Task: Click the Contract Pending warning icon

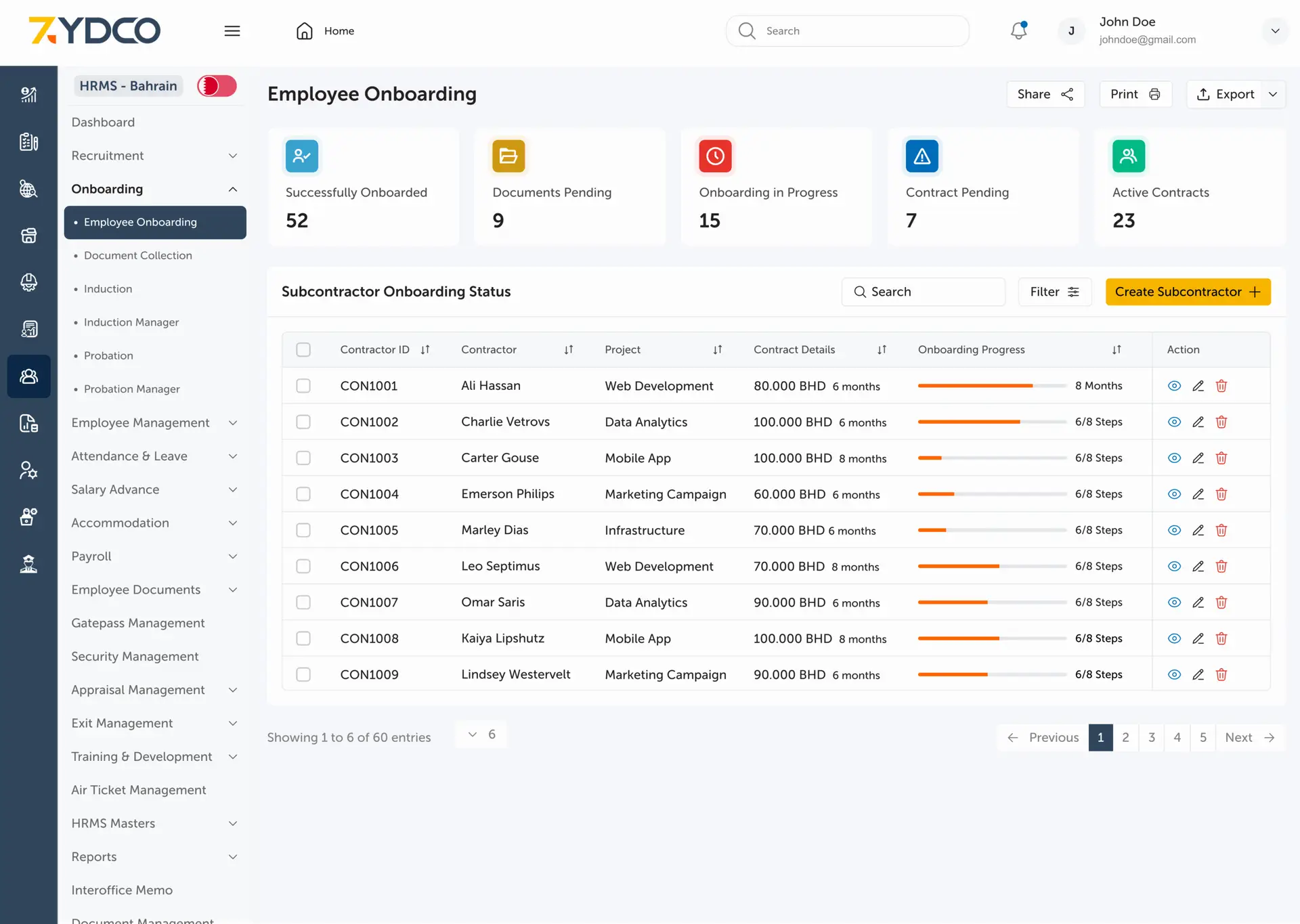Action: [922, 156]
